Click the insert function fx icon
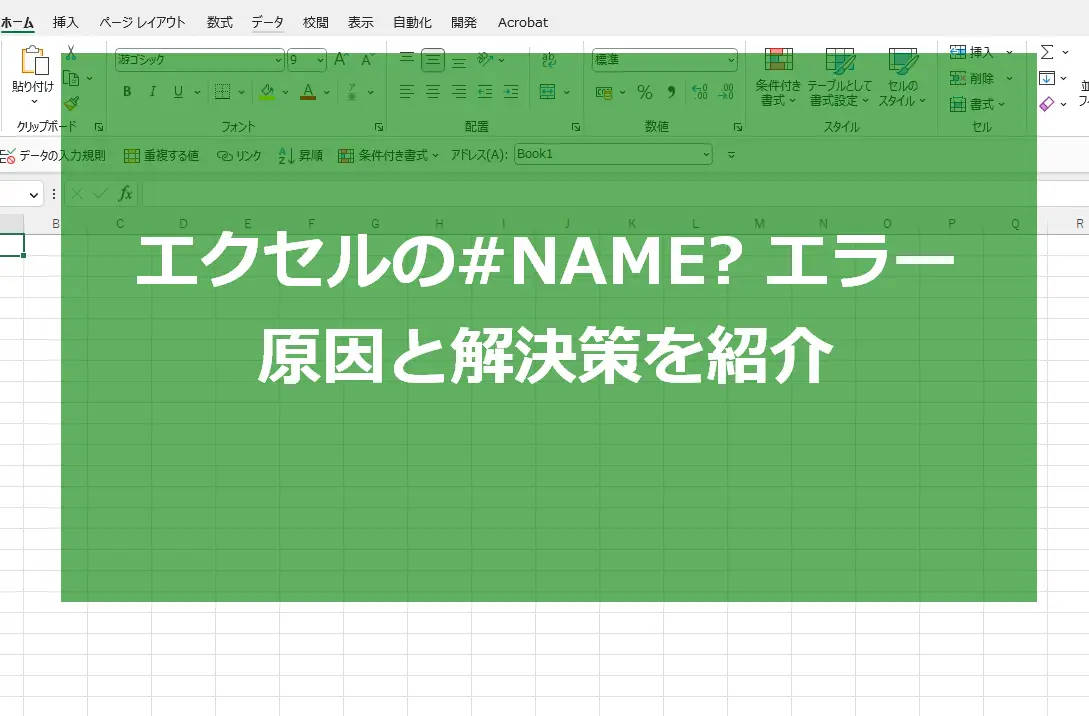 click(125, 194)
